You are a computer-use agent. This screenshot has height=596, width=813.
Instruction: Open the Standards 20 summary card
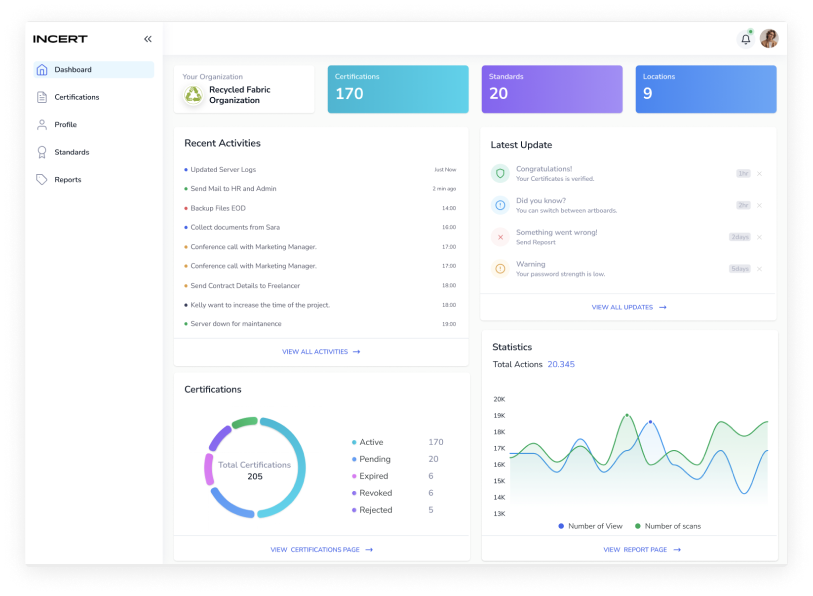551,89
